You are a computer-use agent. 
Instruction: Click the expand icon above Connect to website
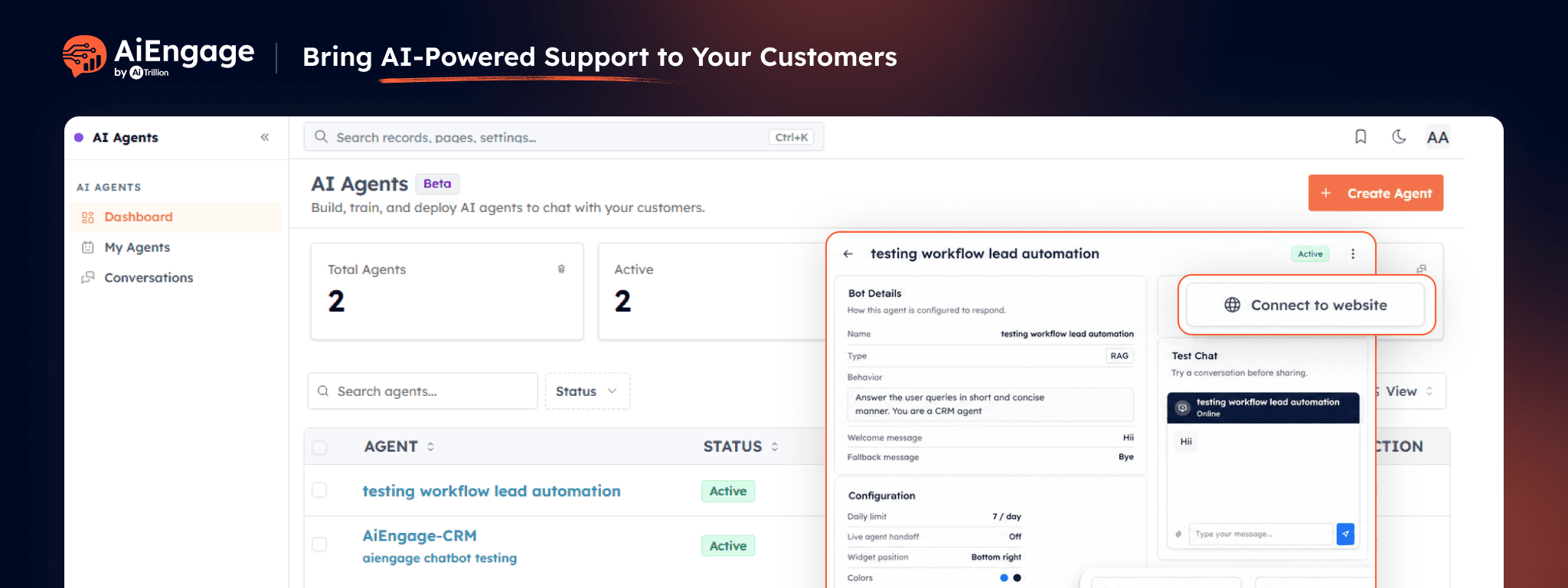click(1421, 269)
